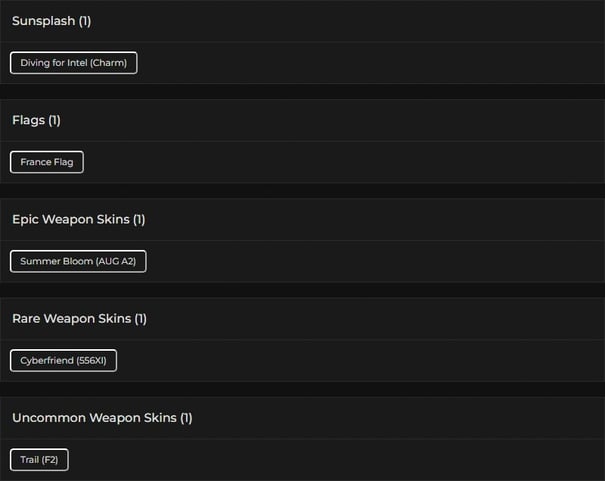Image resolution: width=605 pixels, height=481 pixels.
Task: Toggle the Uncommon Weapon Skins heading
Action: (94, 417)
